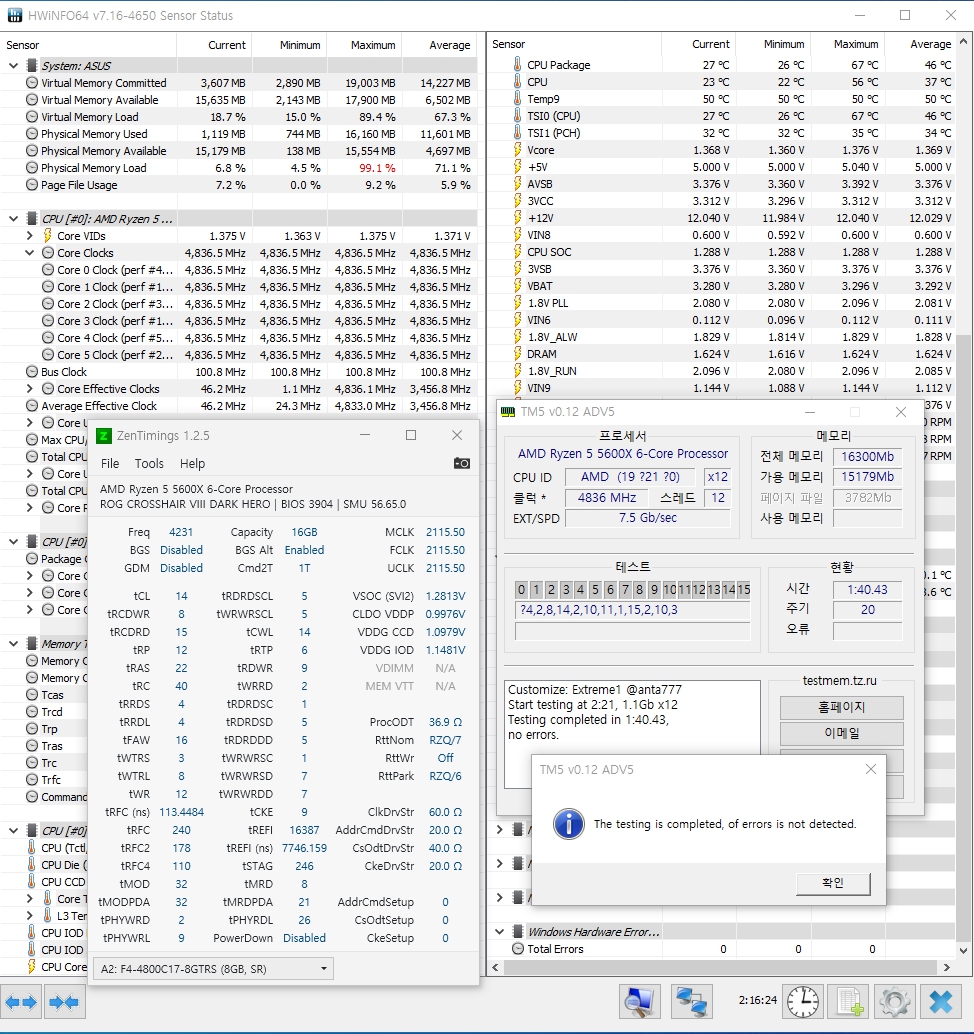Select the Physical Memory Load row
The height and width of the screenshot is (1034, 974).
tap(239, 168)
